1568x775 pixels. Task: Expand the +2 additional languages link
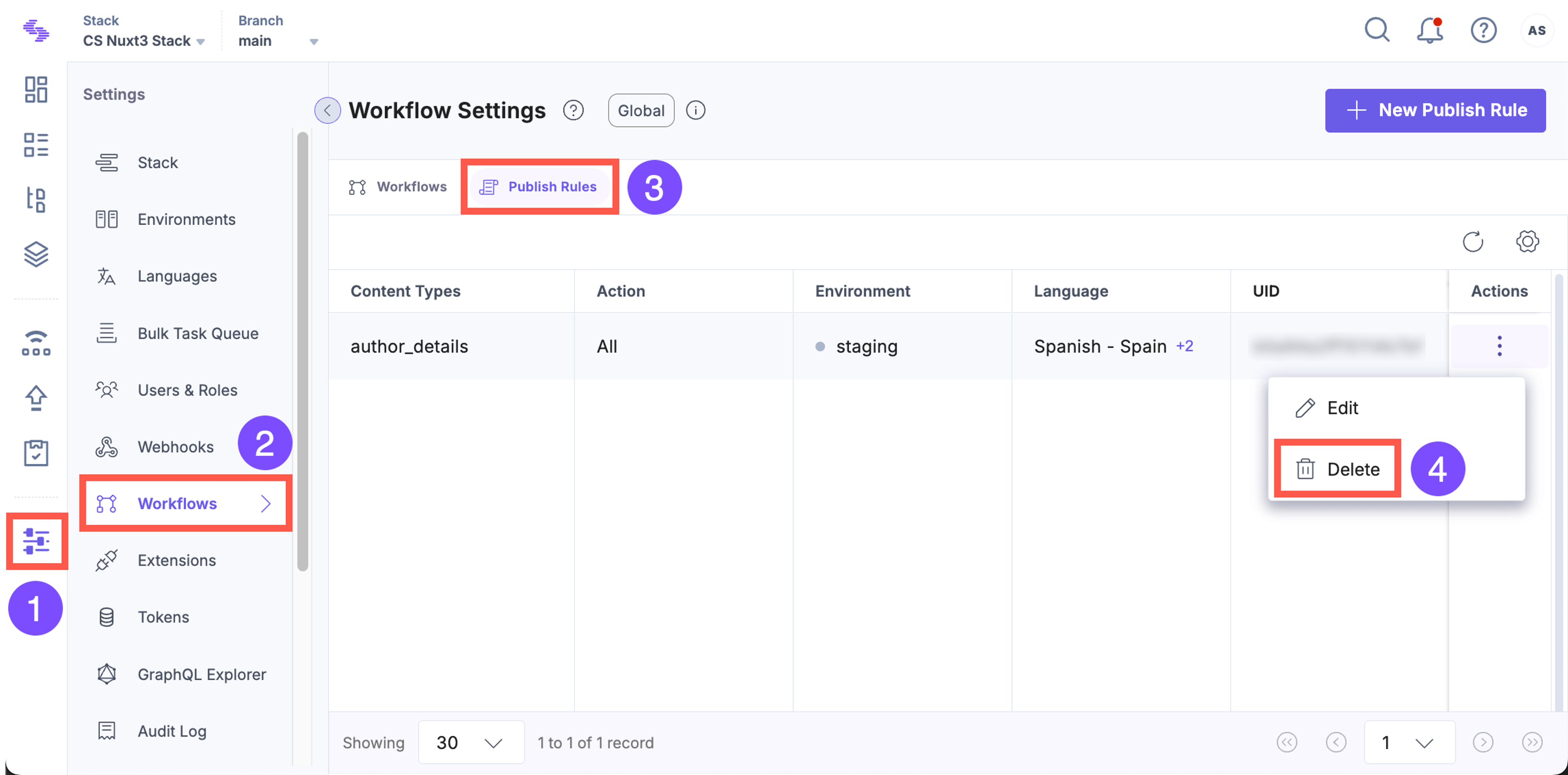(x=1184, y=346)
